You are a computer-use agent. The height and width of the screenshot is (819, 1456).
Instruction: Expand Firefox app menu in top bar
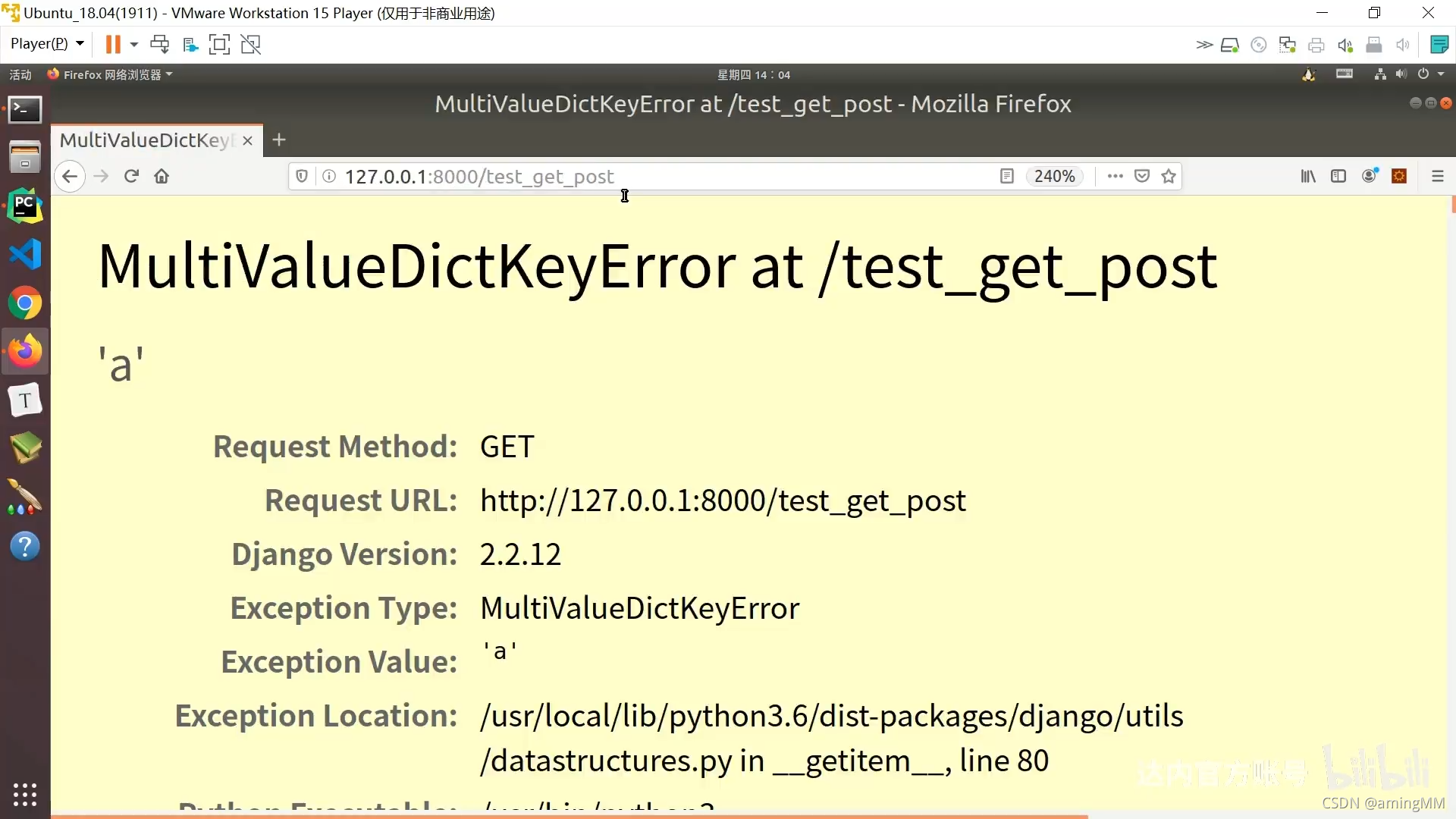click(111, 74)
